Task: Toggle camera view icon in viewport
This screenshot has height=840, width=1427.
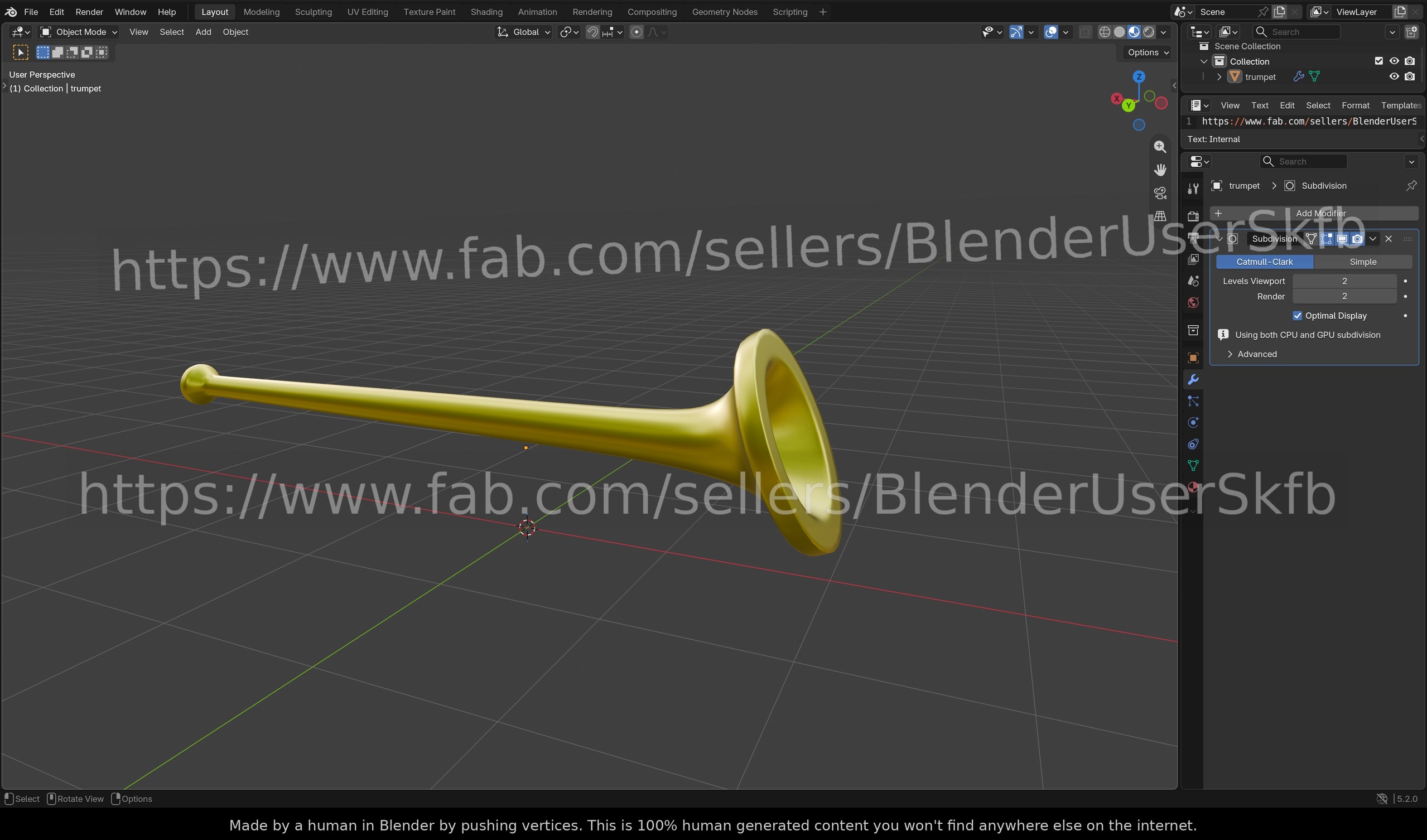Action: [x=1160, y=193]
